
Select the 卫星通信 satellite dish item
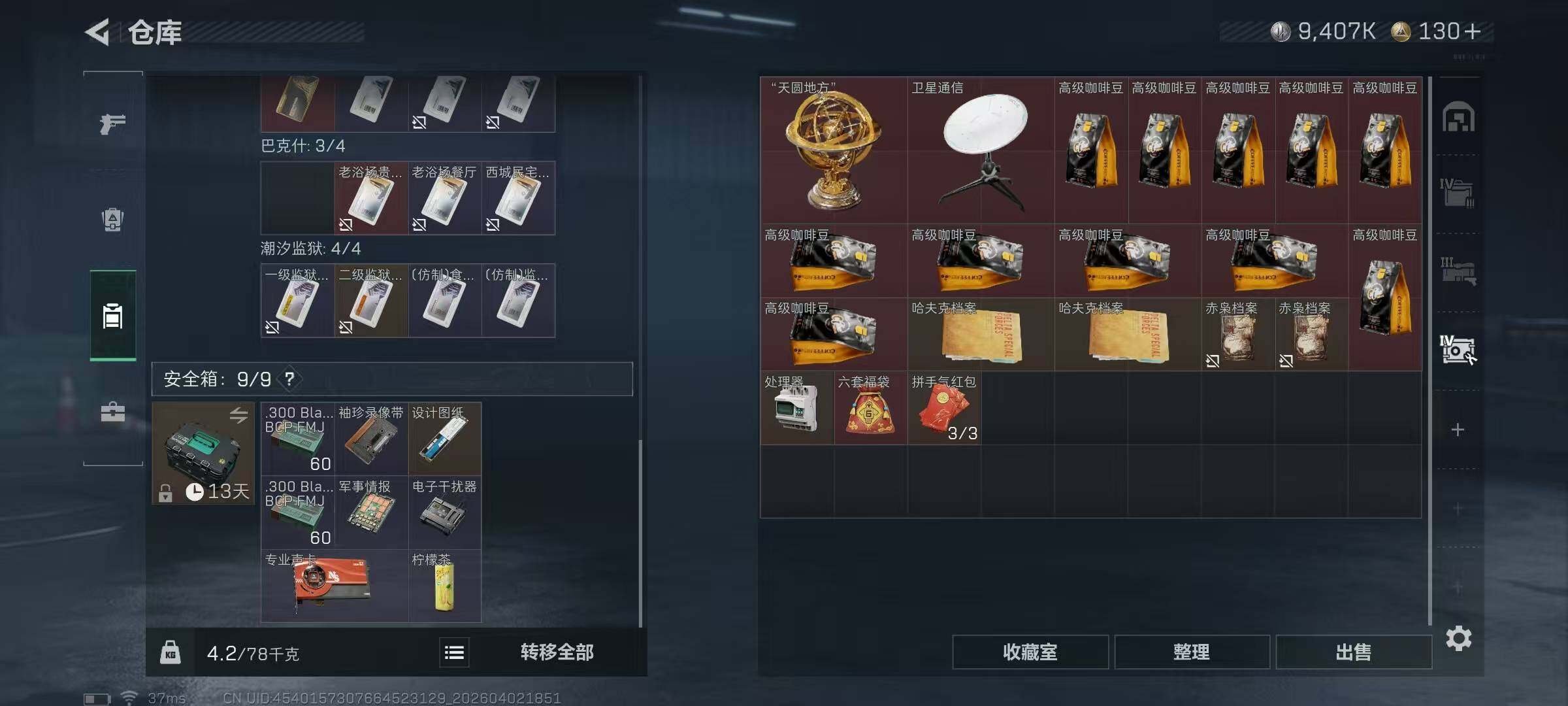(x=981, y=150)
